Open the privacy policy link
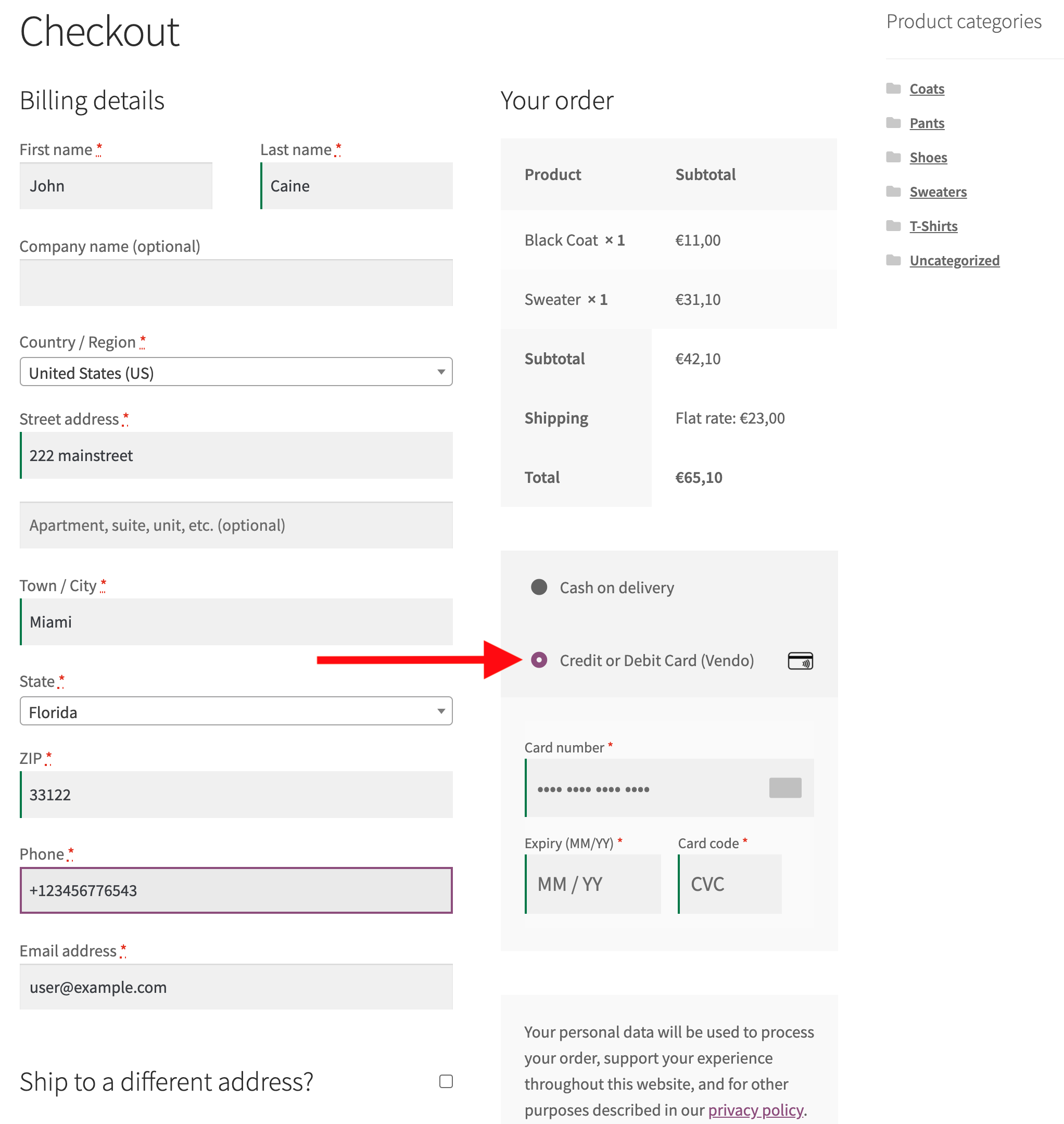This screenshot has height=1124, width=1064. 755,1110
